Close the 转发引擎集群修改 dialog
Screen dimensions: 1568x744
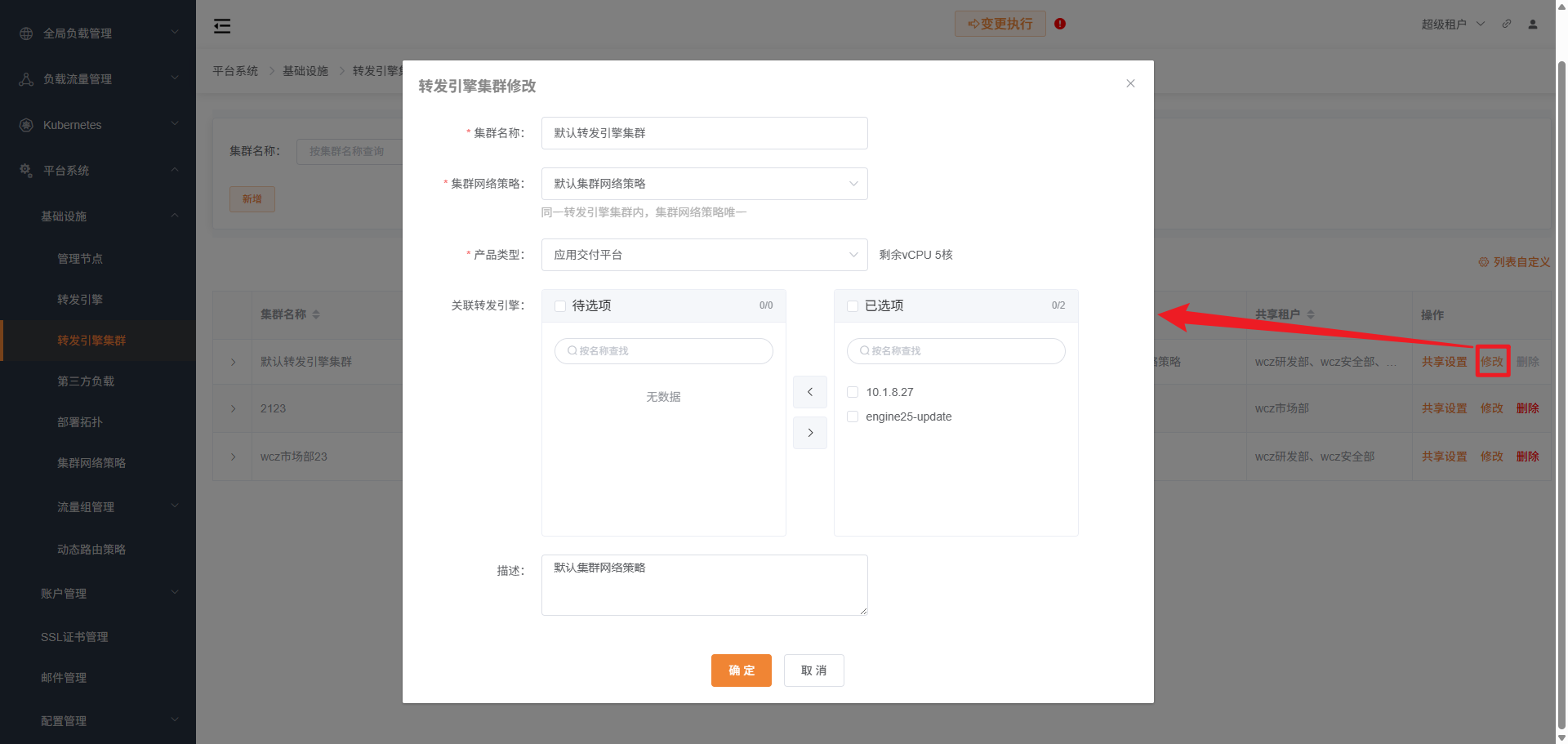pos(1130,83)
